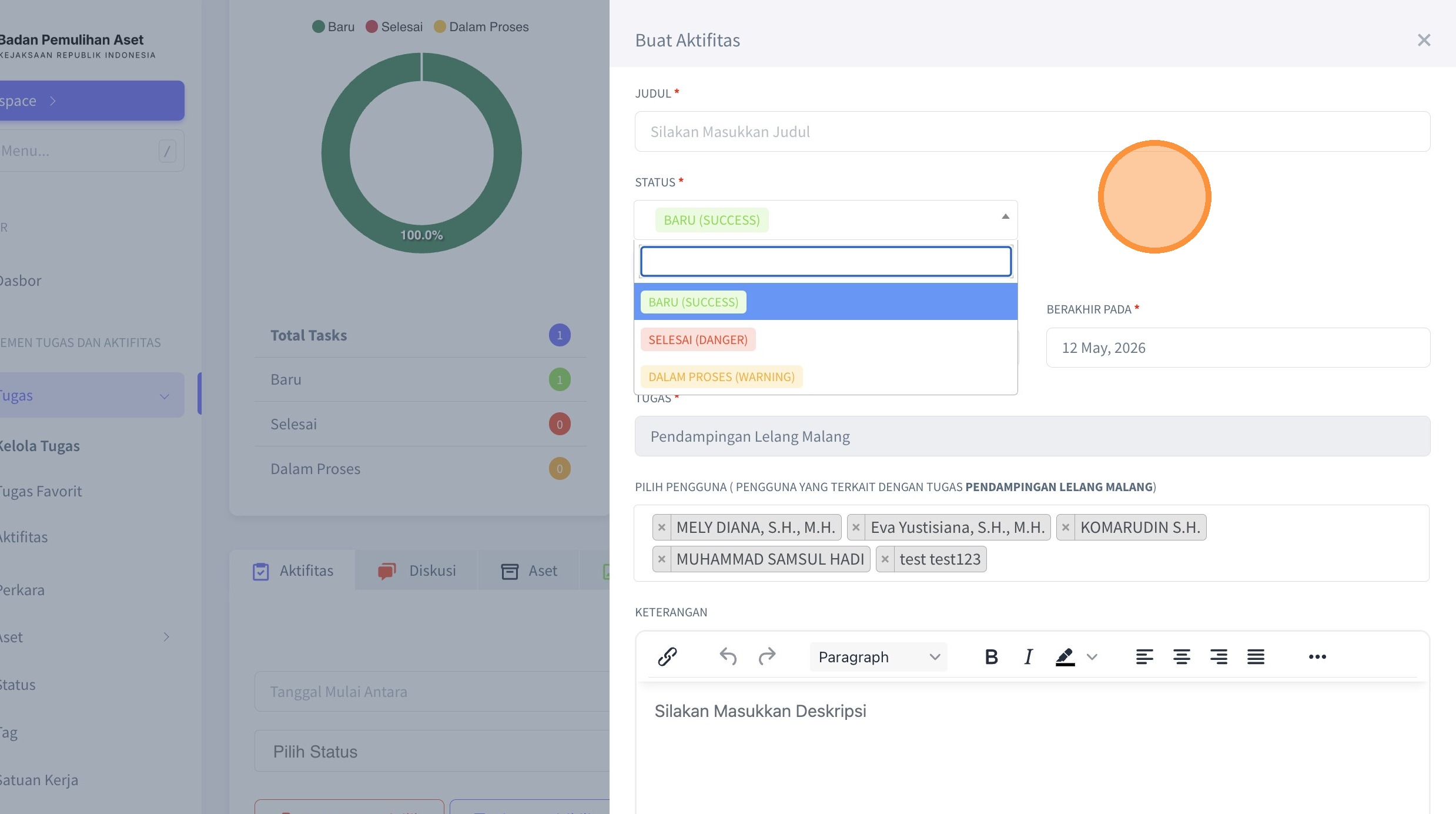Screen dimensions: 1456x814
Task: Undo the last editor change
Action: pos(728,656)
